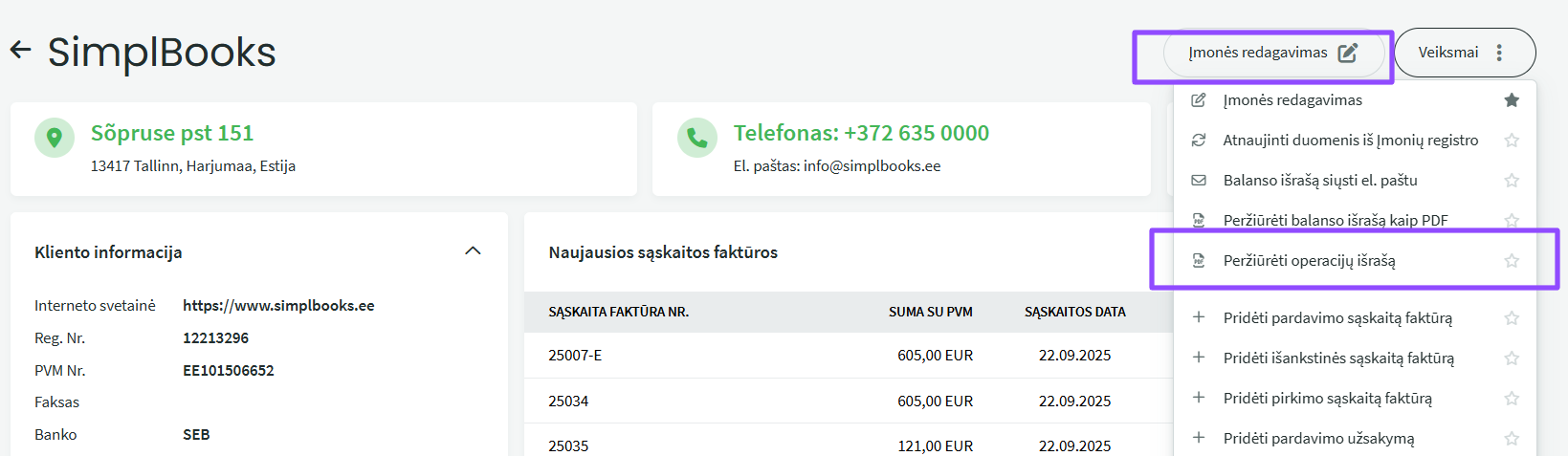Click the green phone icon
Screen dimensions: 1568x456
tap(696, 138)
